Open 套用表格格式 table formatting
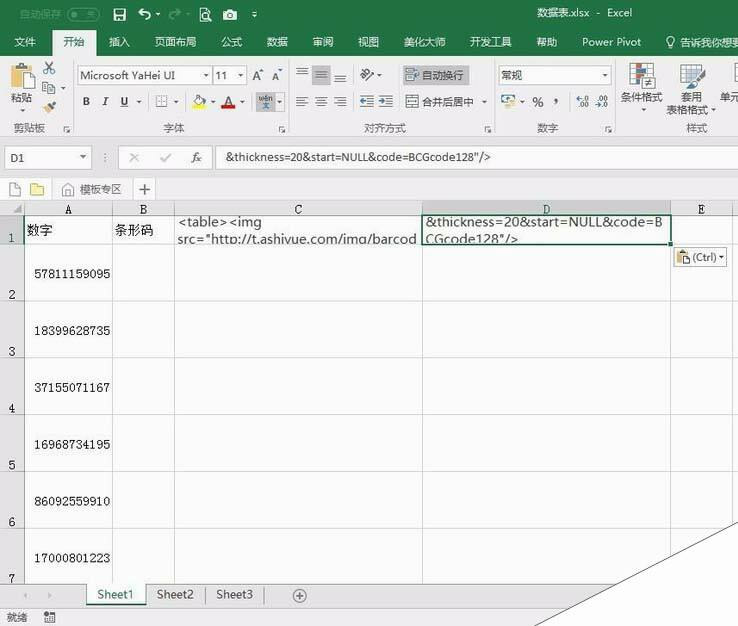Image resolution: width=738 pixels, height=626 pixels. [x=691, y=89]
